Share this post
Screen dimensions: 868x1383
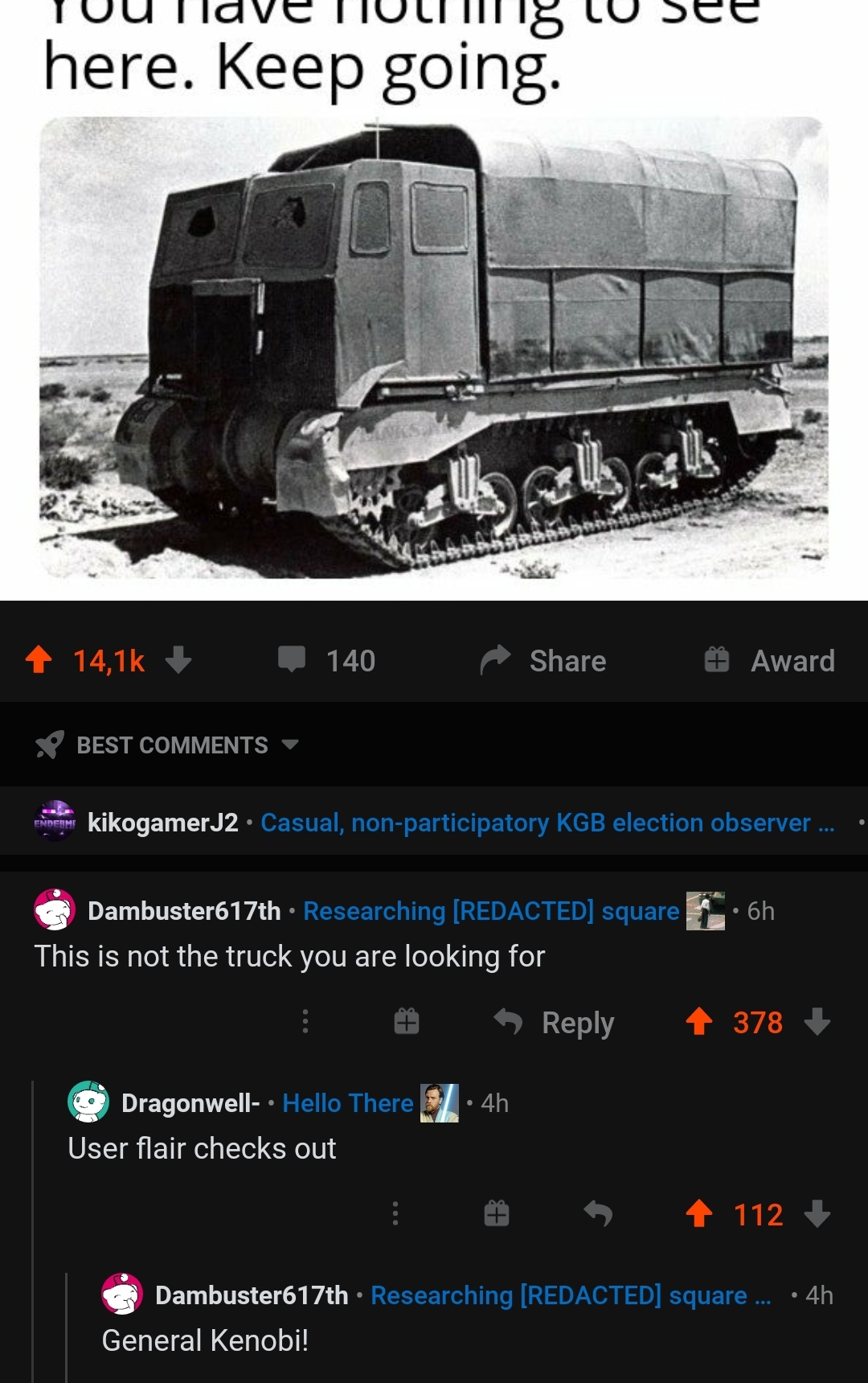coord(543,660)
